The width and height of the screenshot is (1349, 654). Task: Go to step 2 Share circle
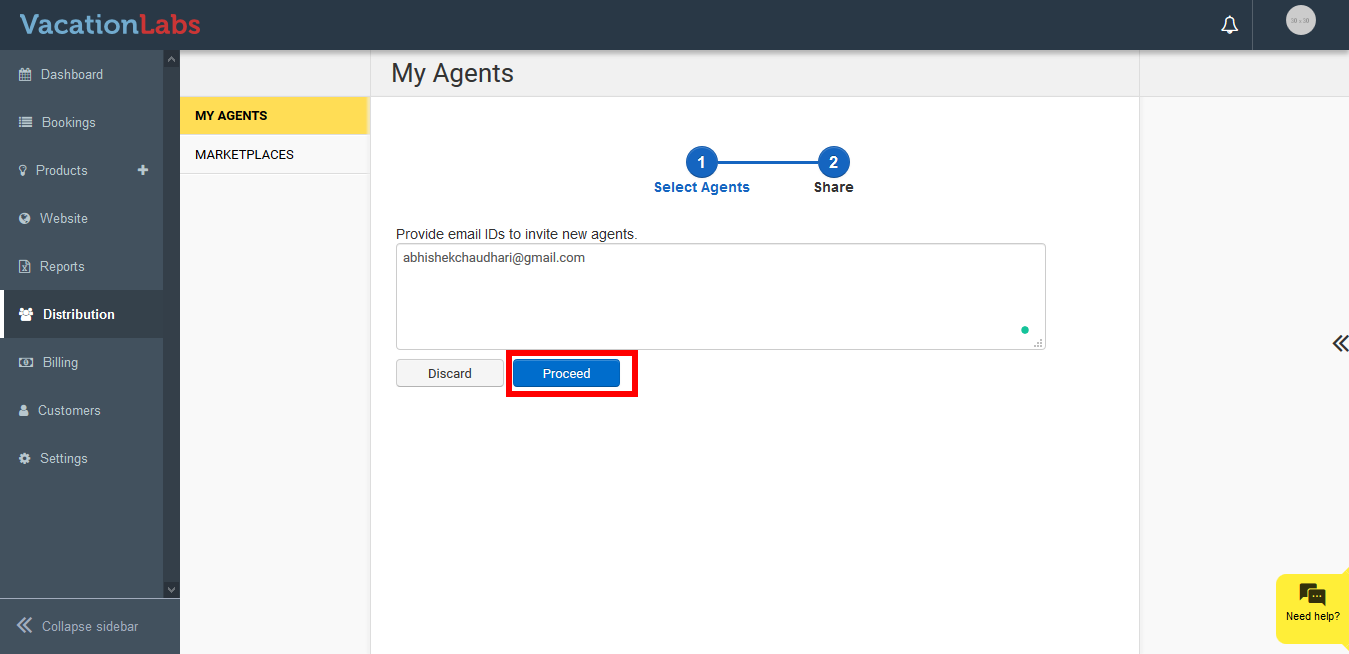click(833, 162)
